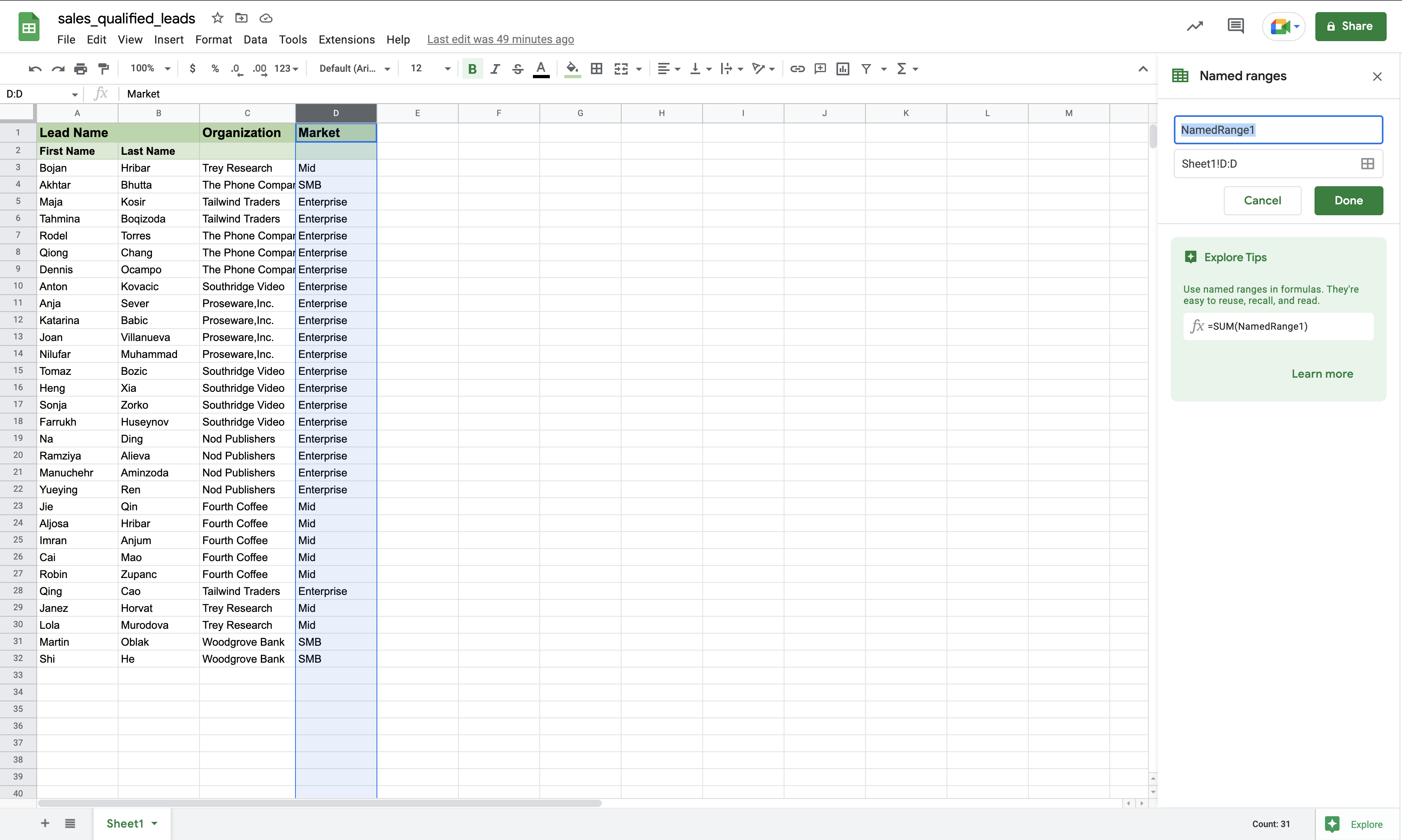Click the NamedRange1 name input field
Viewport: 1402px width, 840px height.
tap(1277, 130)
